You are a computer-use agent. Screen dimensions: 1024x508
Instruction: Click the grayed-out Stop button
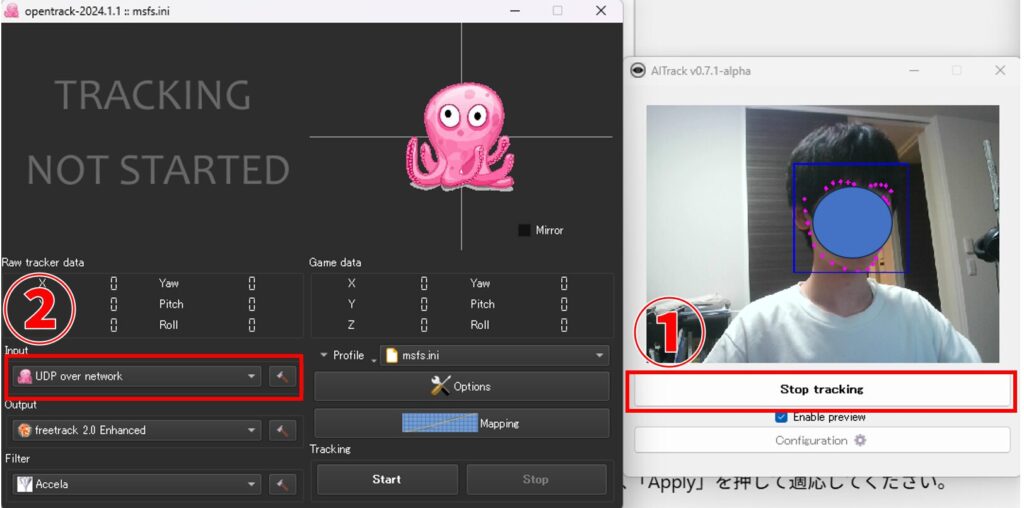(x=536, y=479)
